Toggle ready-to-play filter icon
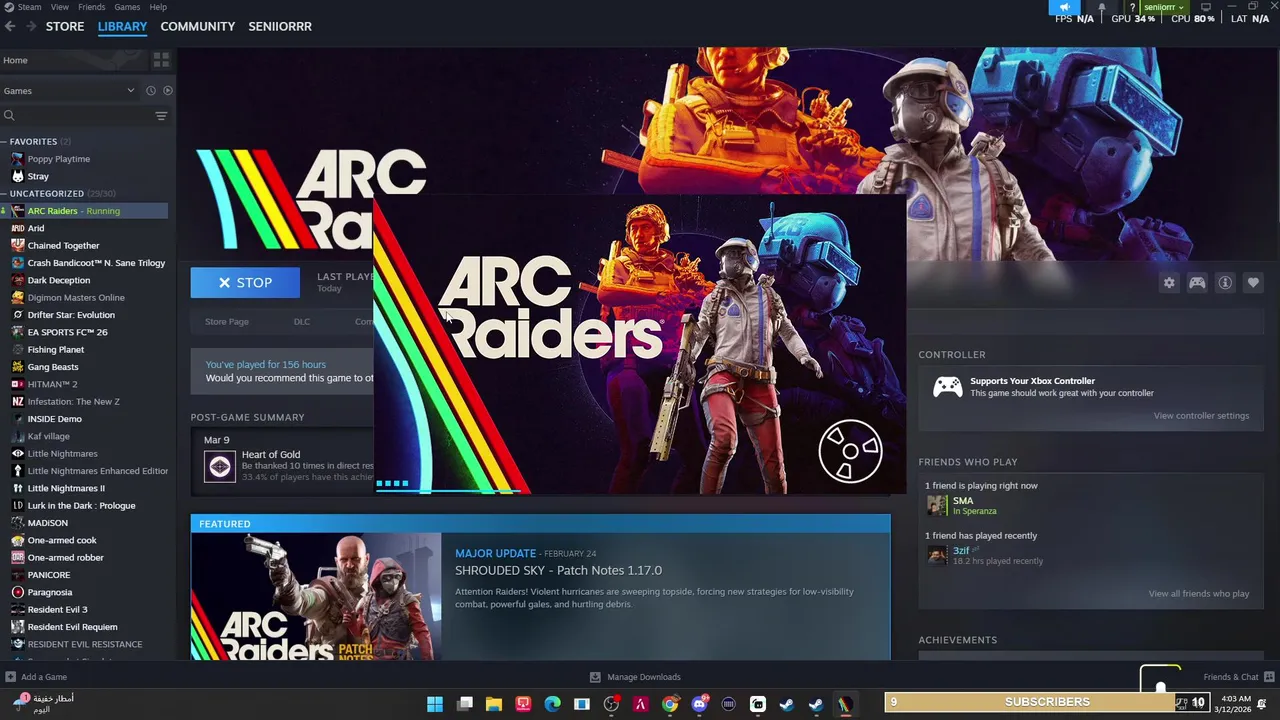 point(167,91)
